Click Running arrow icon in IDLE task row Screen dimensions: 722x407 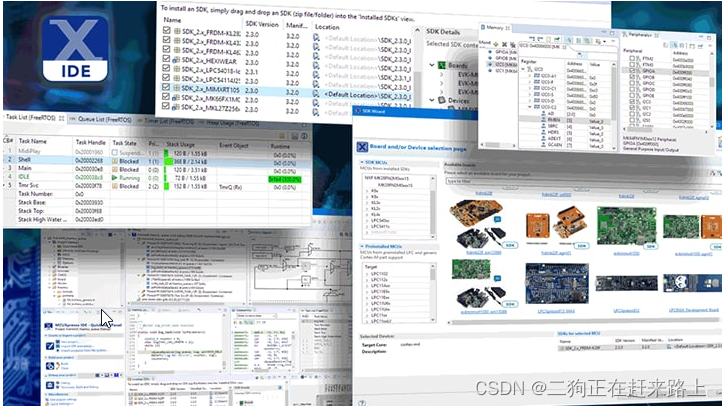[115, 178]
